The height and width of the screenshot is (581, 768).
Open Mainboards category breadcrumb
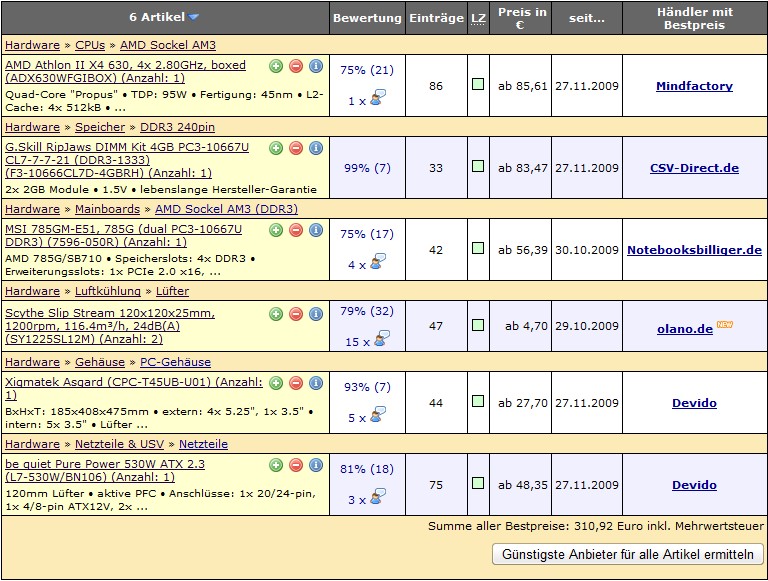coord(107,209)
